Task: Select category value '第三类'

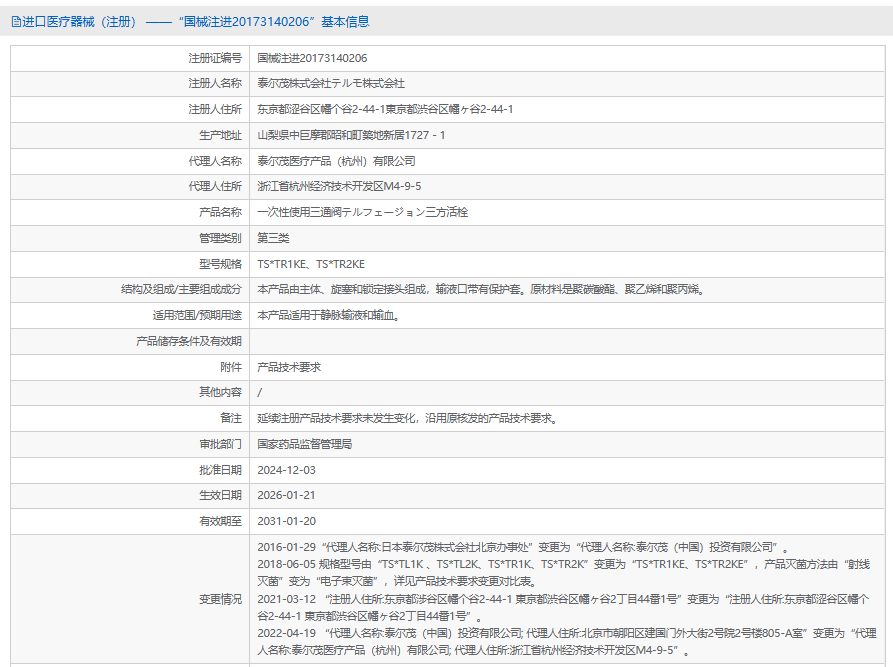Action: tap(273, 238)
